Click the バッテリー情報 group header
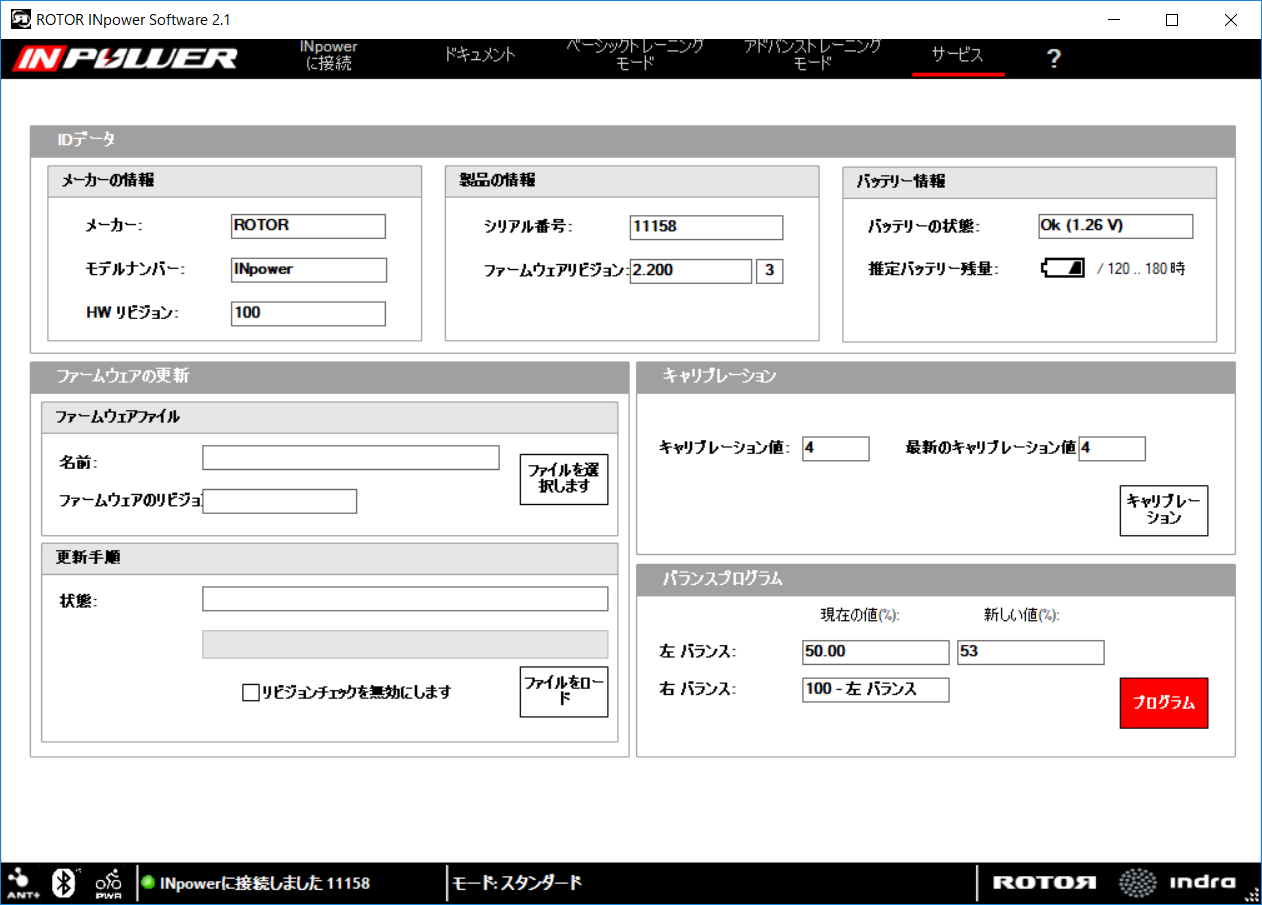The image size is (1262, 905). [1030, 182]
